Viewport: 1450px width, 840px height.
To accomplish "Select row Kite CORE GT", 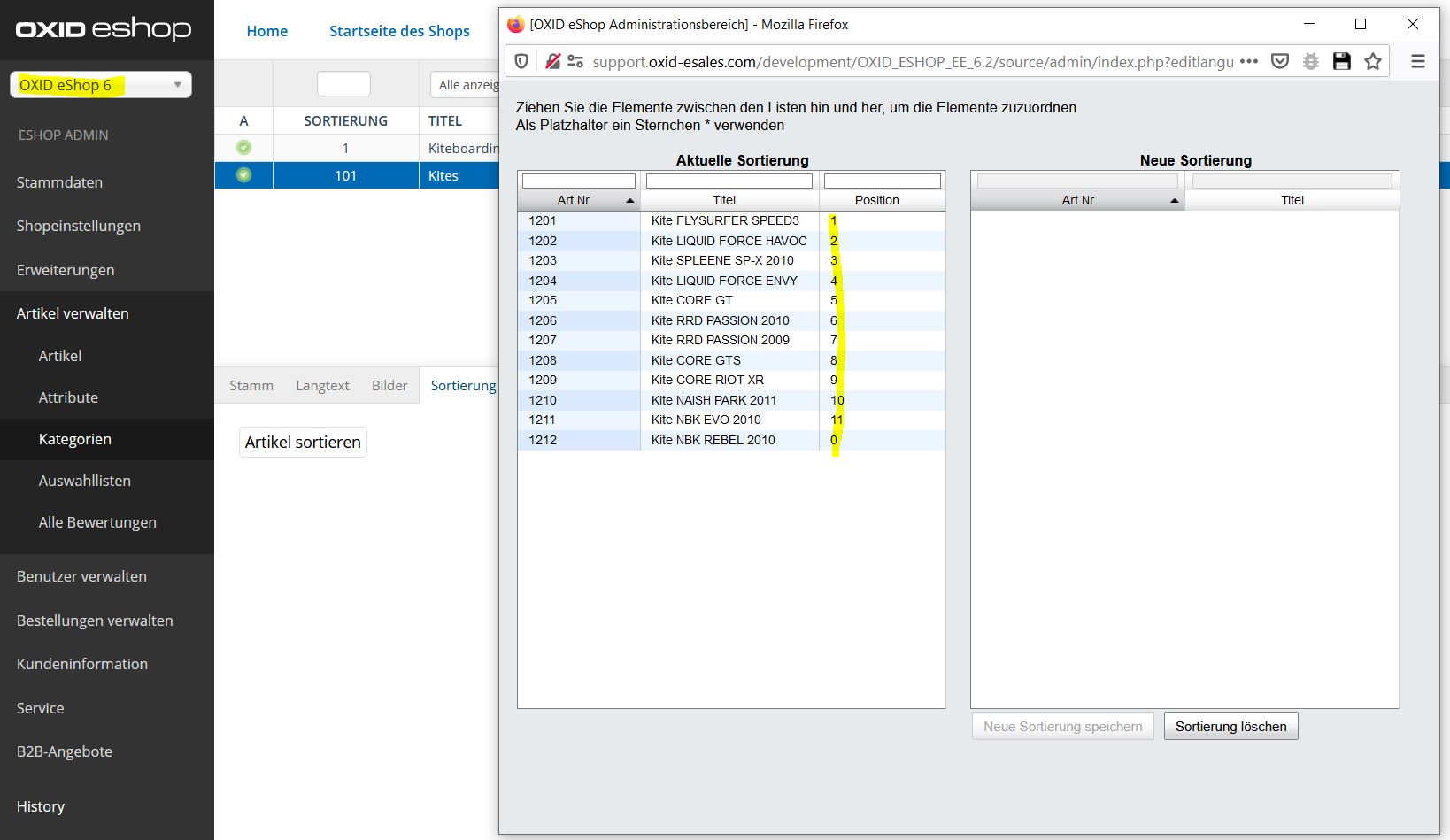I will [x=731, y=300].
